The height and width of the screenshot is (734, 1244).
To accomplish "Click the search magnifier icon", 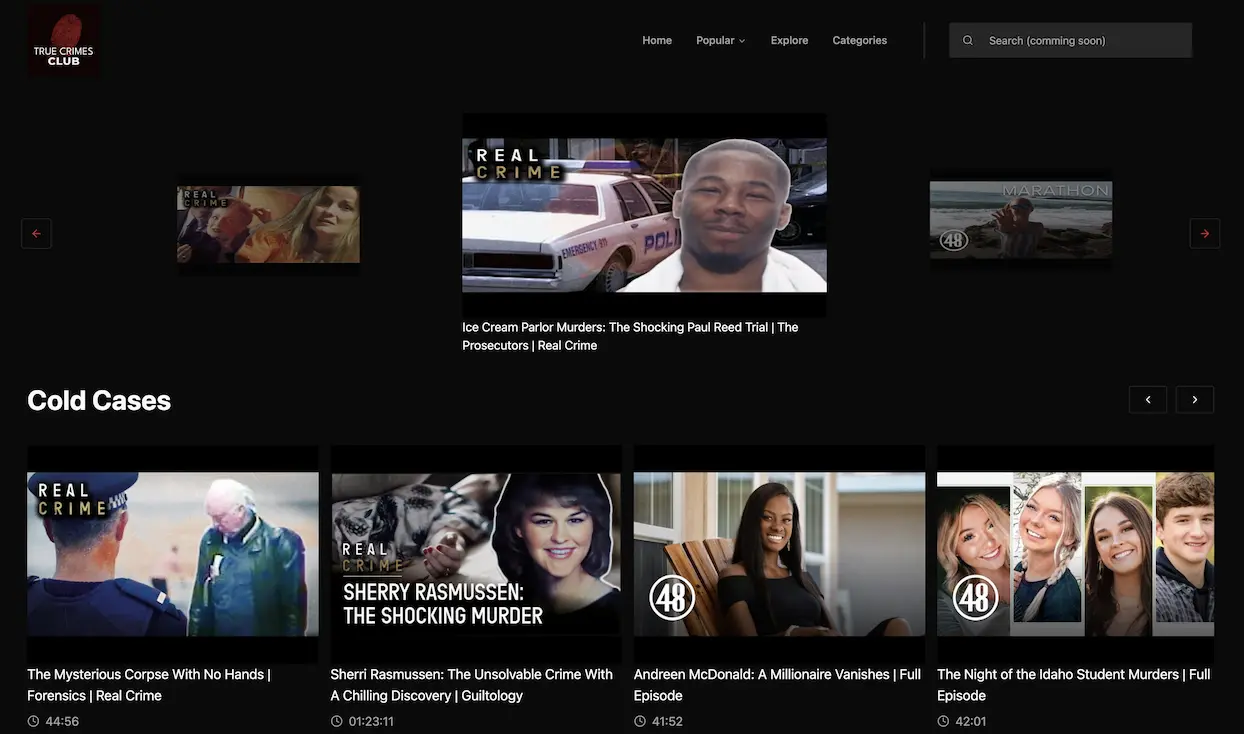I will [x=968, y=40].
